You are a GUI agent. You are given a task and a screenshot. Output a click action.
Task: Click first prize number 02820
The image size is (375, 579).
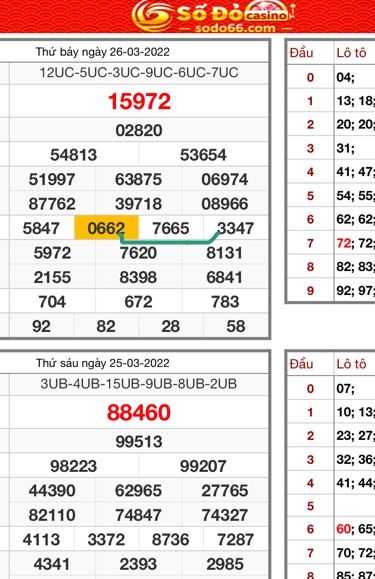click(139, 130)
